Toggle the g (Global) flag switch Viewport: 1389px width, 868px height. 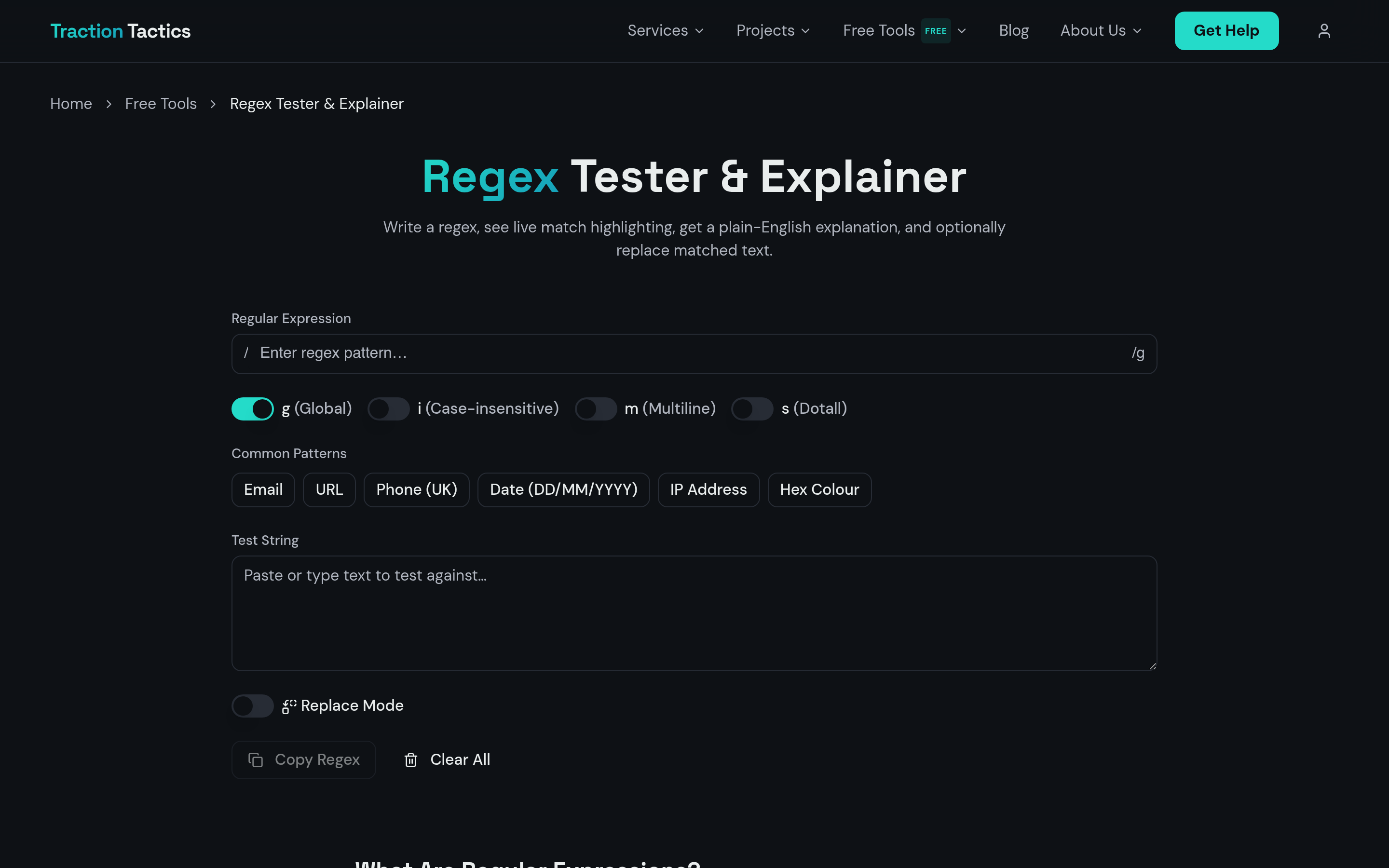click(253, 409)
